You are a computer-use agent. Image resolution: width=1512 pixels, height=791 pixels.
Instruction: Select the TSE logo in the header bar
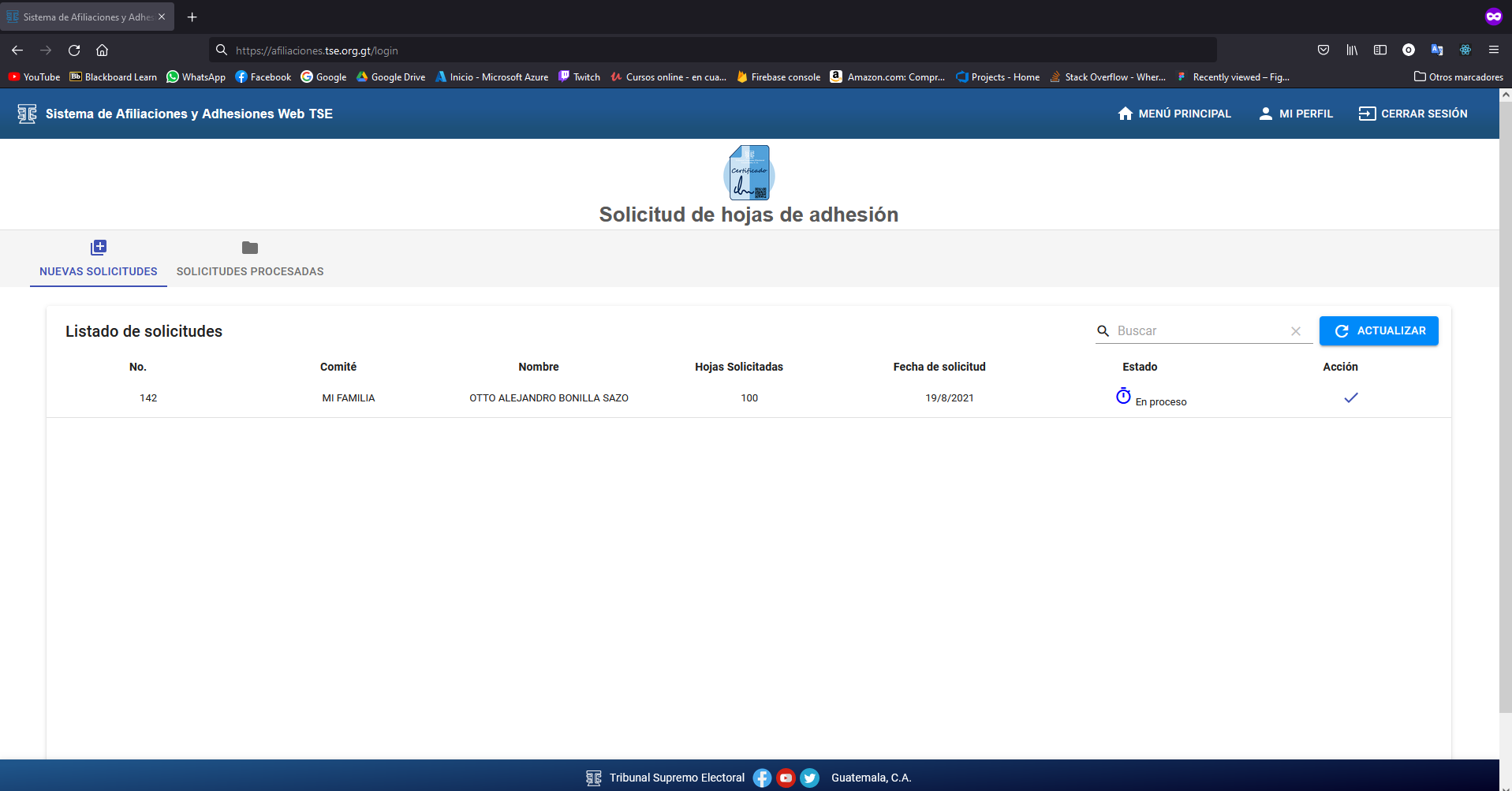(x=27, y=113)
